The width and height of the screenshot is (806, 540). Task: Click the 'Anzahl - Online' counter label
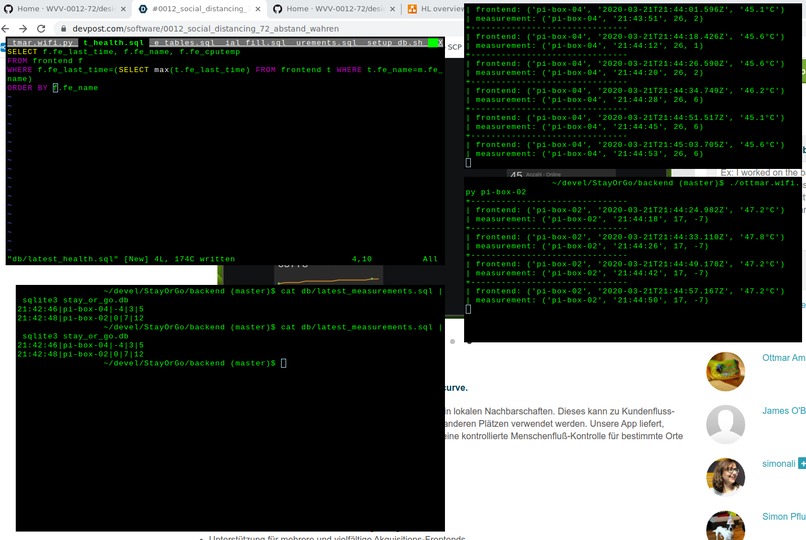click(x=543, y=174)
